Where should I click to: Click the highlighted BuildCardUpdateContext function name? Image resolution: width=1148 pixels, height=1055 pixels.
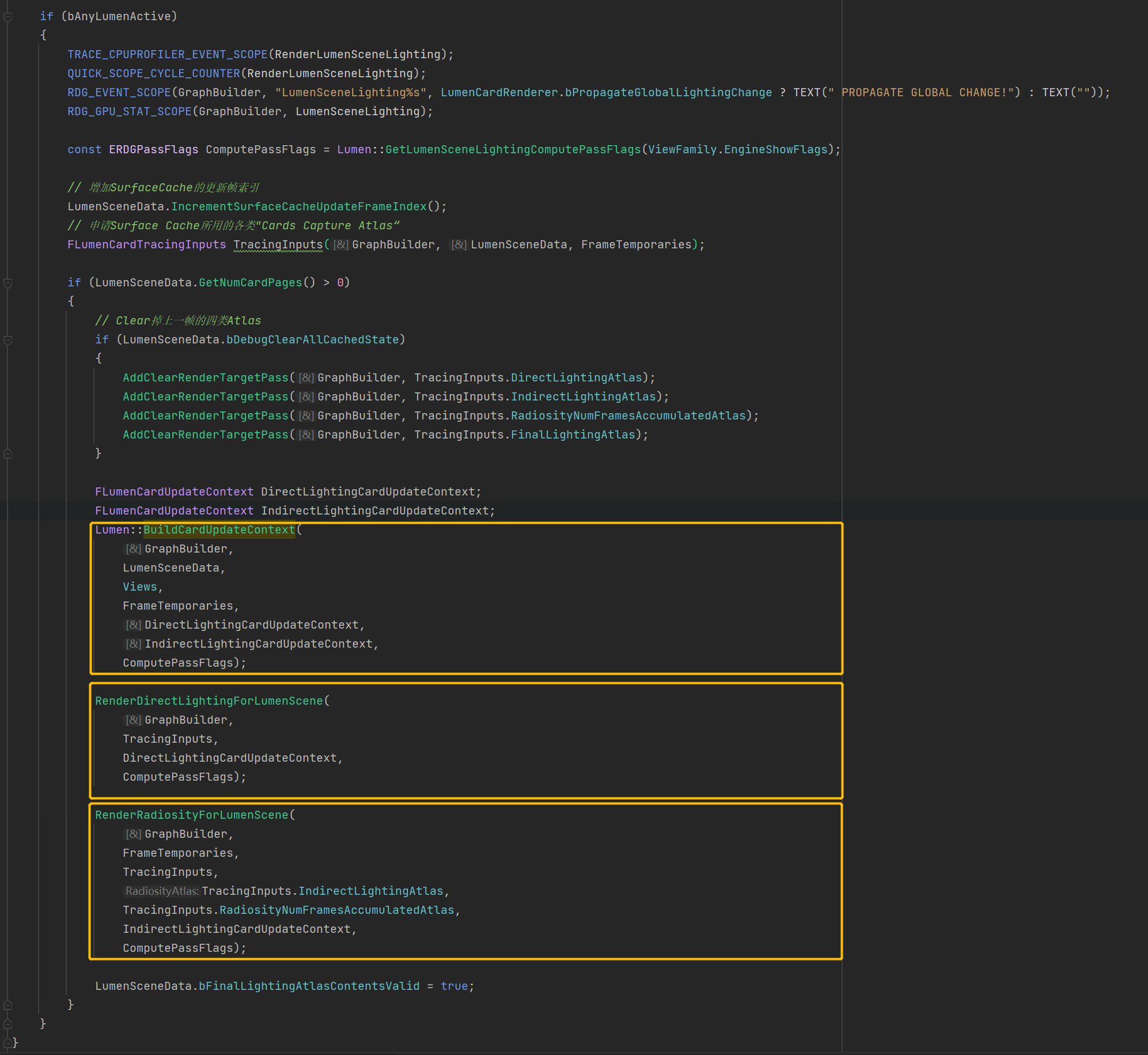tap(219, 530)
